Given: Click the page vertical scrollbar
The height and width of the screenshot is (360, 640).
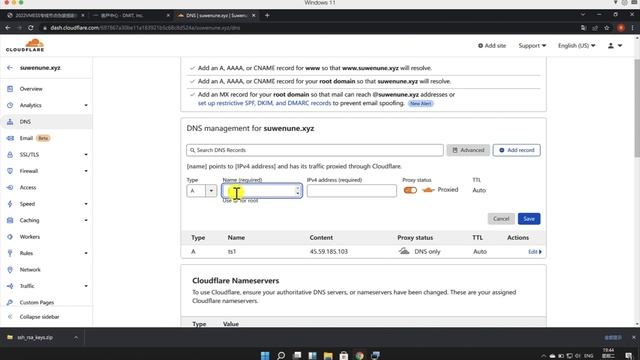Looking at the screenshot, I should tap(637, 108).
